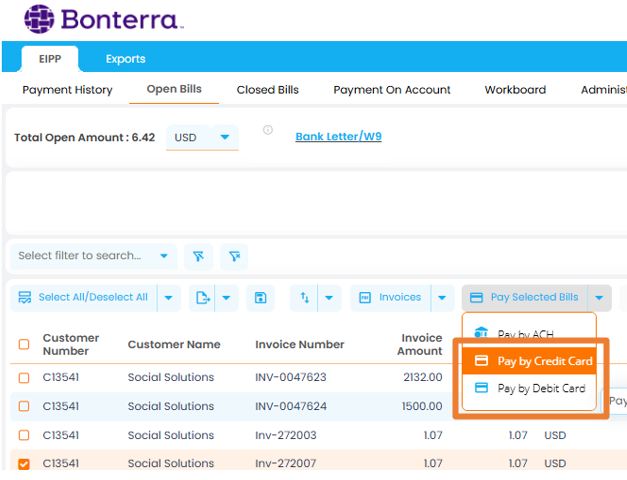Open the Closed Bills tab
The width and height of the screenshot is (627, 480).
(268, 90)
